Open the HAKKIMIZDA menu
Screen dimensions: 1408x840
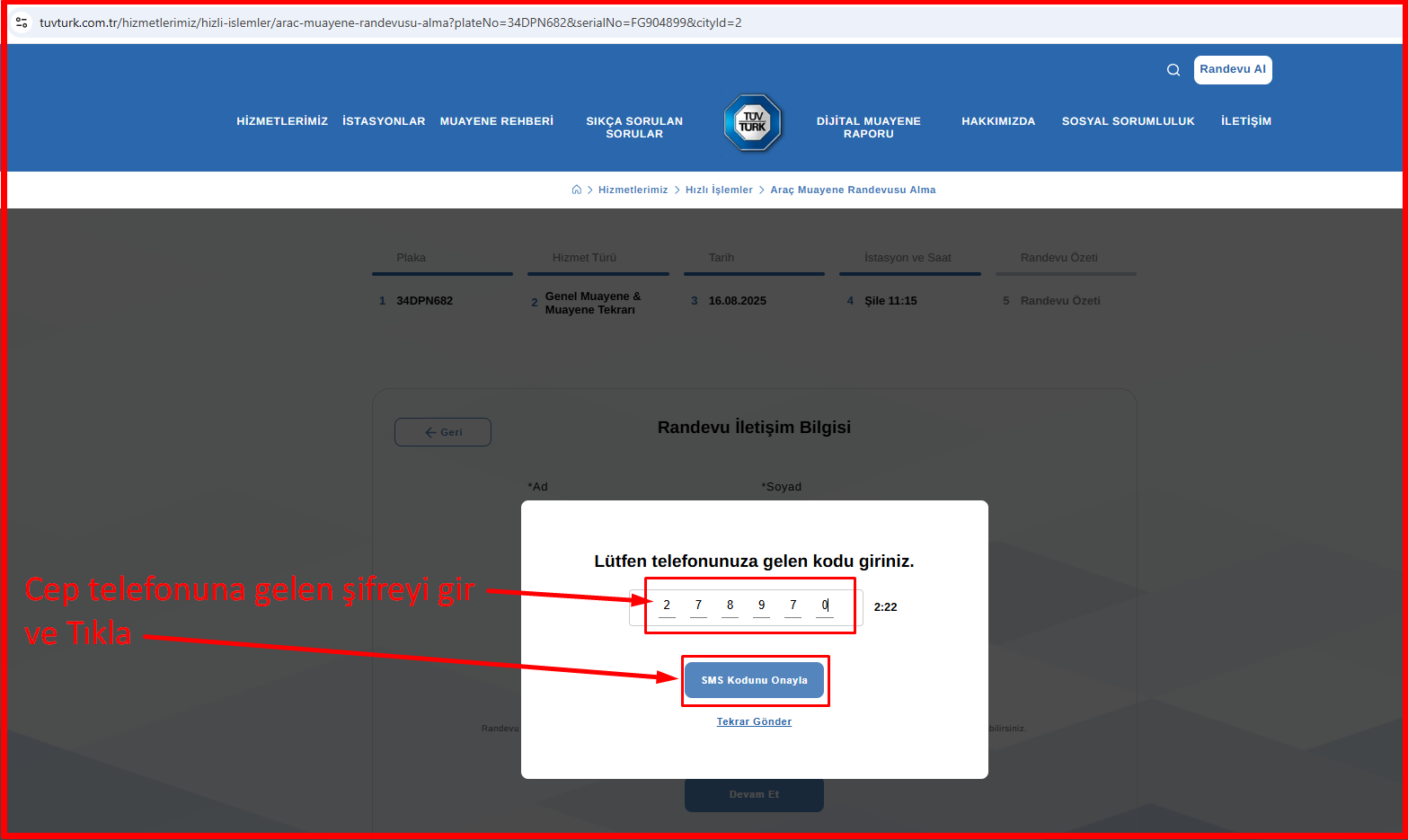pos(998,121)
